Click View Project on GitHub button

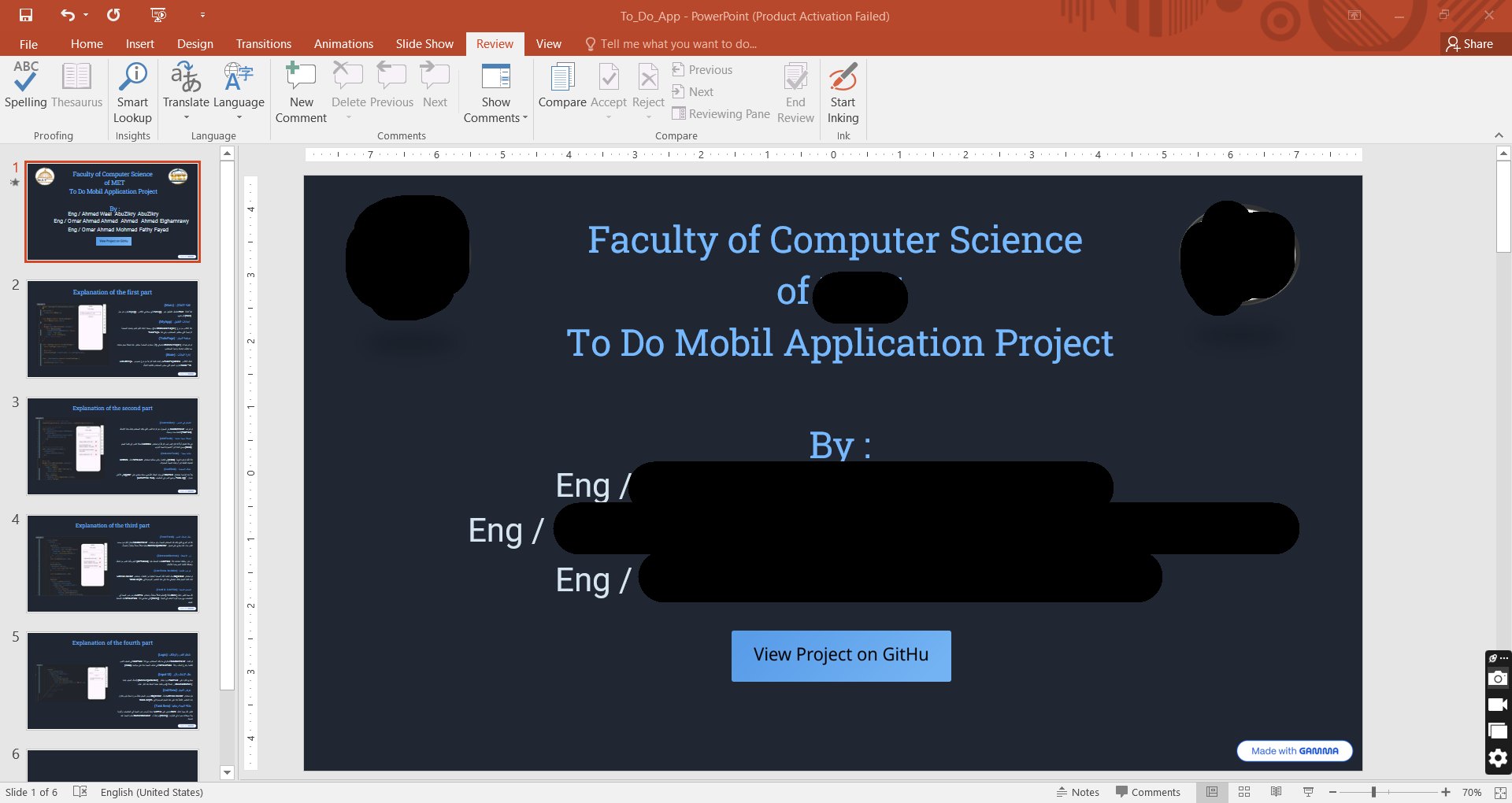click(x=841, y=655)
